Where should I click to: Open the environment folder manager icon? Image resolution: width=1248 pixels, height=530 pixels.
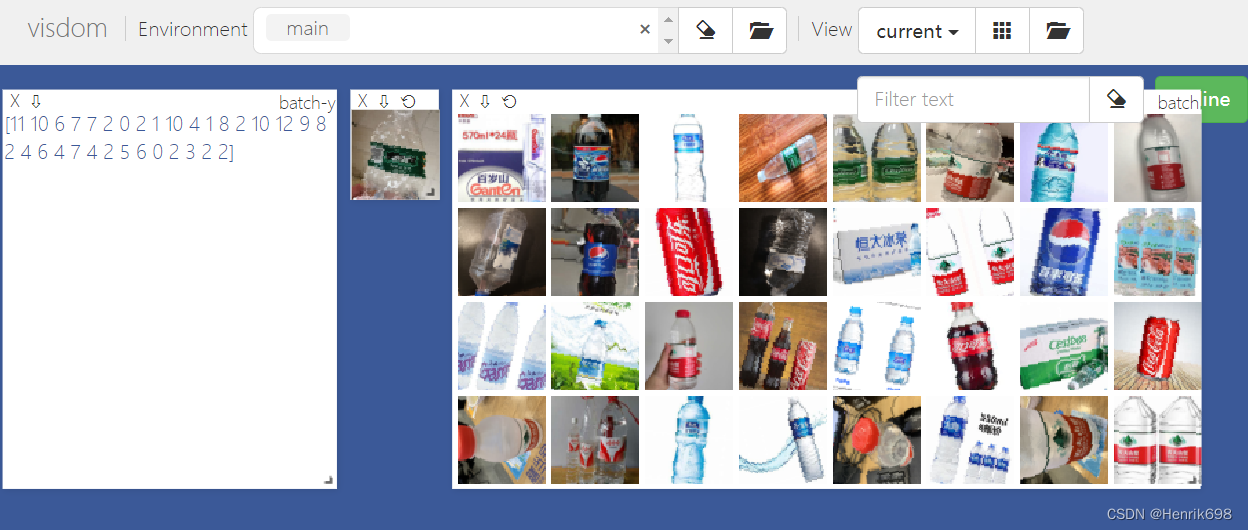(760, 31)
